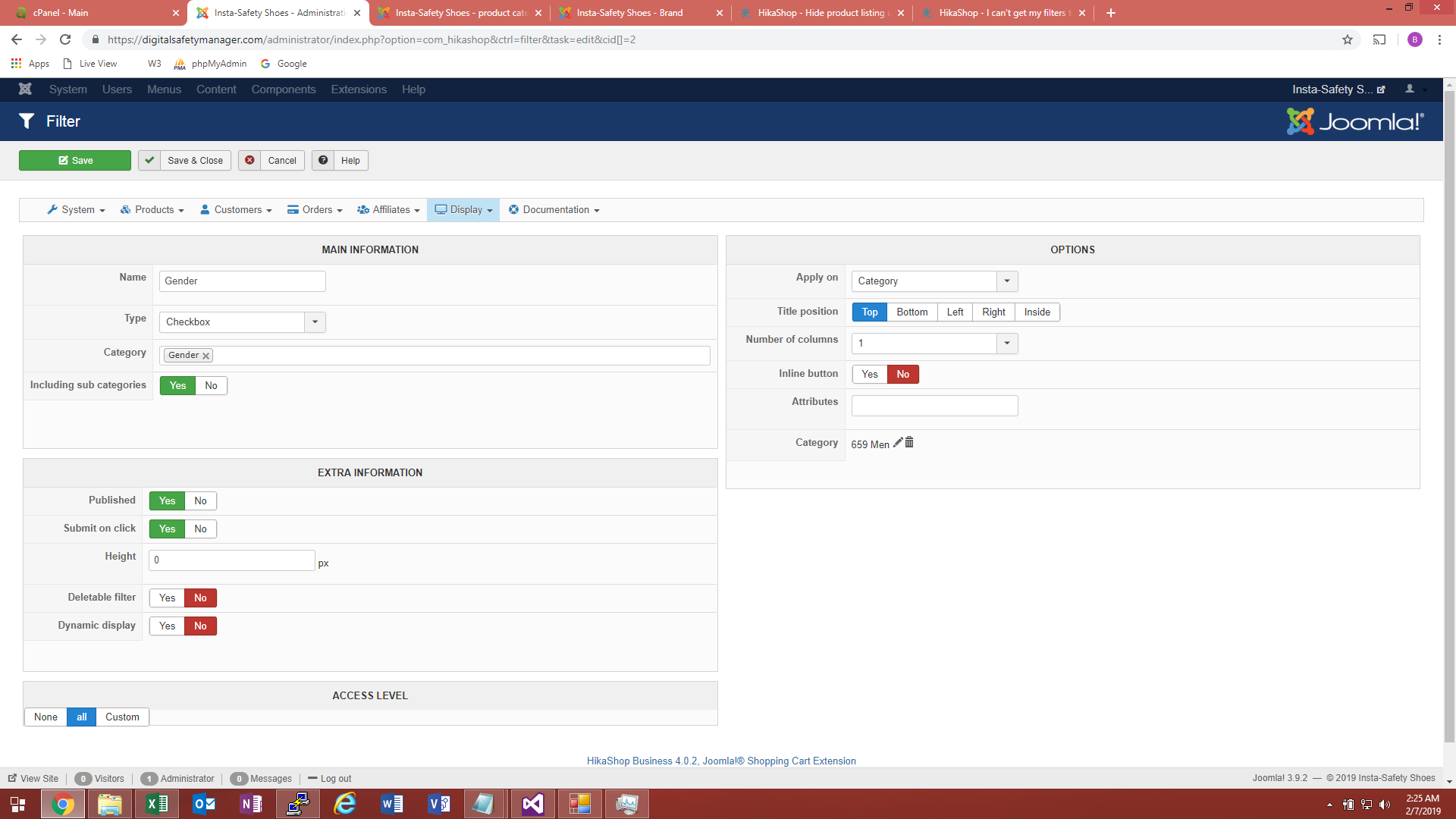The width and height of the screenshot is (1456, 819).
Task: Click the pencil edit icon beside 659 Men
Action: click(x=898, y=443)
